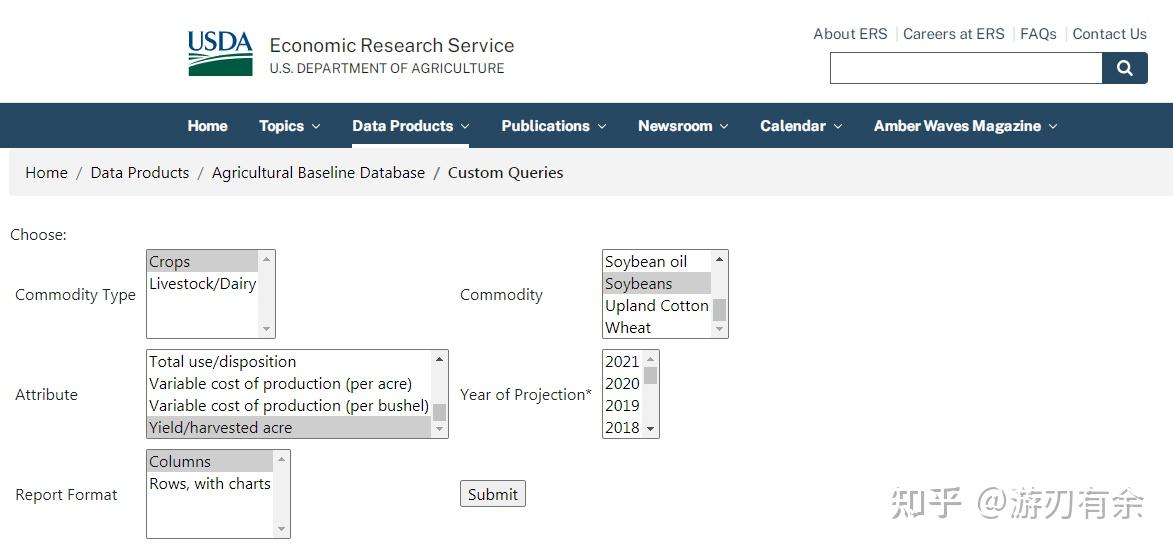This screenshot has height=550, width=1173.
Task: Click the USDA logo icon
Action: [x=220, y=53]
